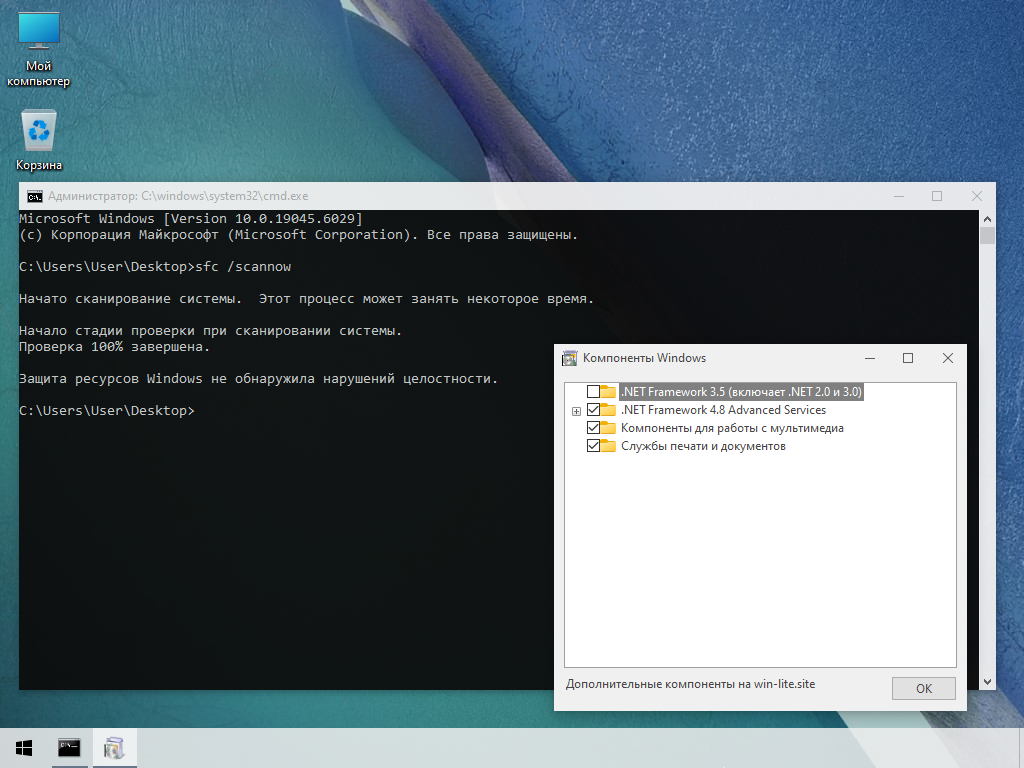Uncheck .NET Framework 4.8 Advanced Services checkbox
The image size is (1024, 768).
tap(593, 410)
